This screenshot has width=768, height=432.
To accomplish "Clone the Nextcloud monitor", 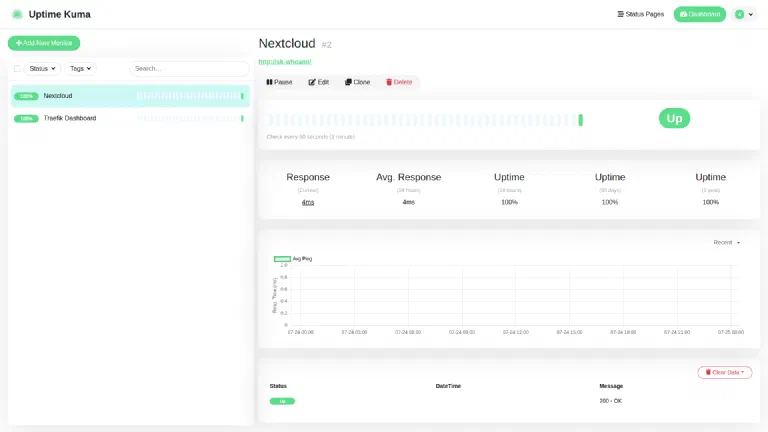I will (x=357, y=82).
